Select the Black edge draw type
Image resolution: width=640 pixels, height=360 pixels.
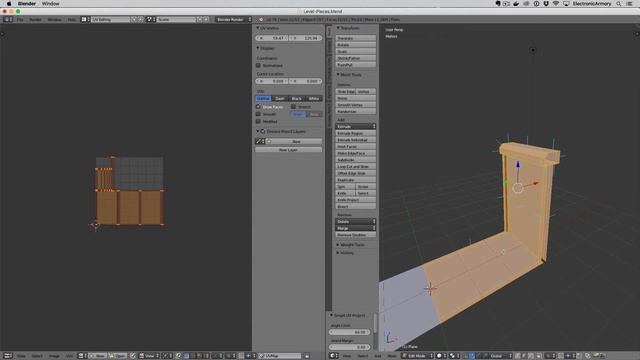(x=297, y=98)
